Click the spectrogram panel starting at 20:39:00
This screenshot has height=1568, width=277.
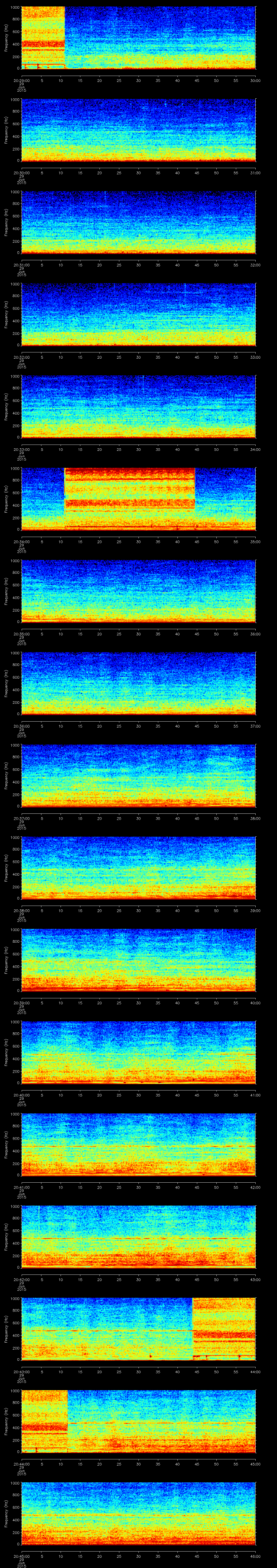coord(139,960)
